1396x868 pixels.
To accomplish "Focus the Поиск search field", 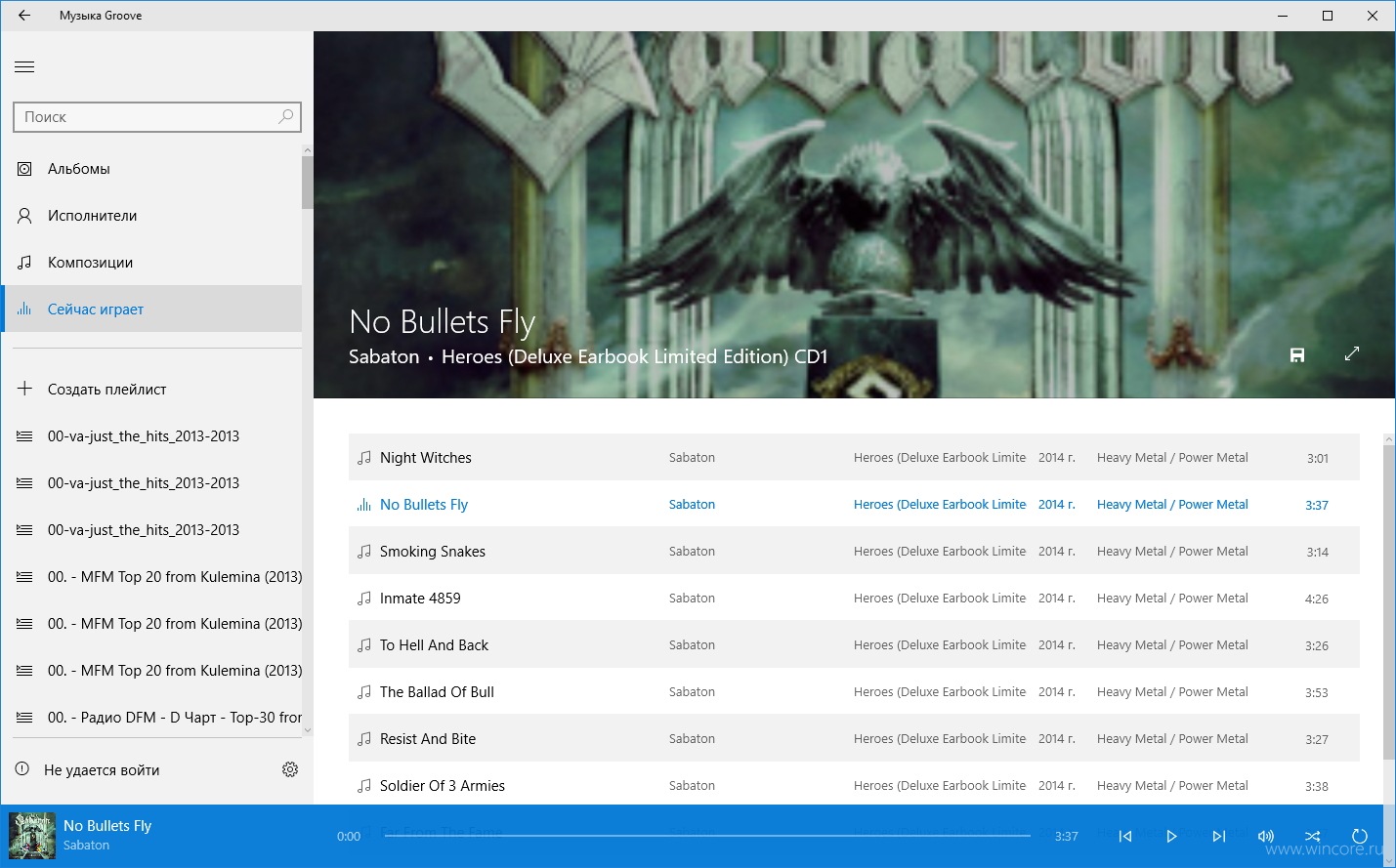I will click(x=157, y=117).
